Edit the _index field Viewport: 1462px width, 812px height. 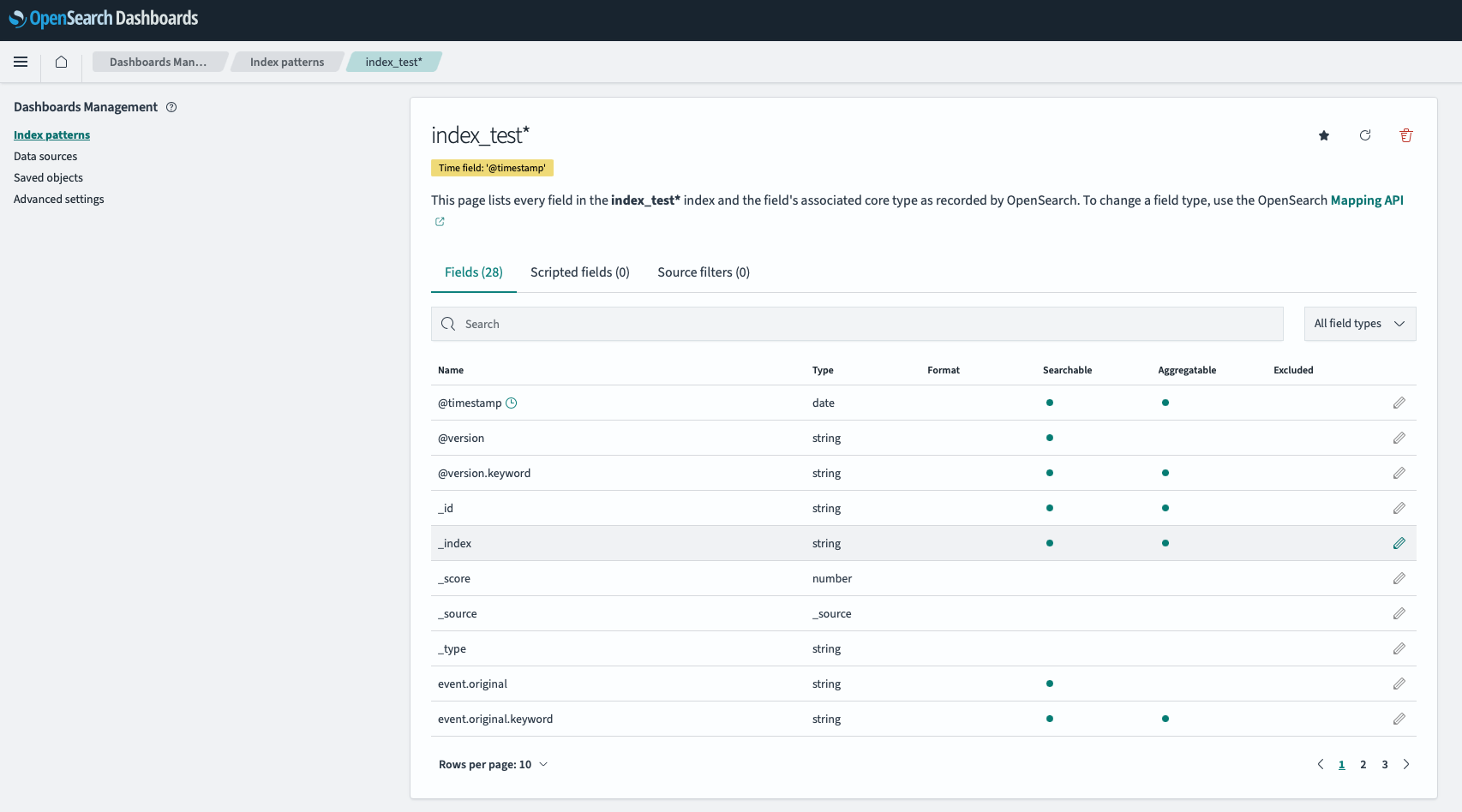coord(1399,543)
